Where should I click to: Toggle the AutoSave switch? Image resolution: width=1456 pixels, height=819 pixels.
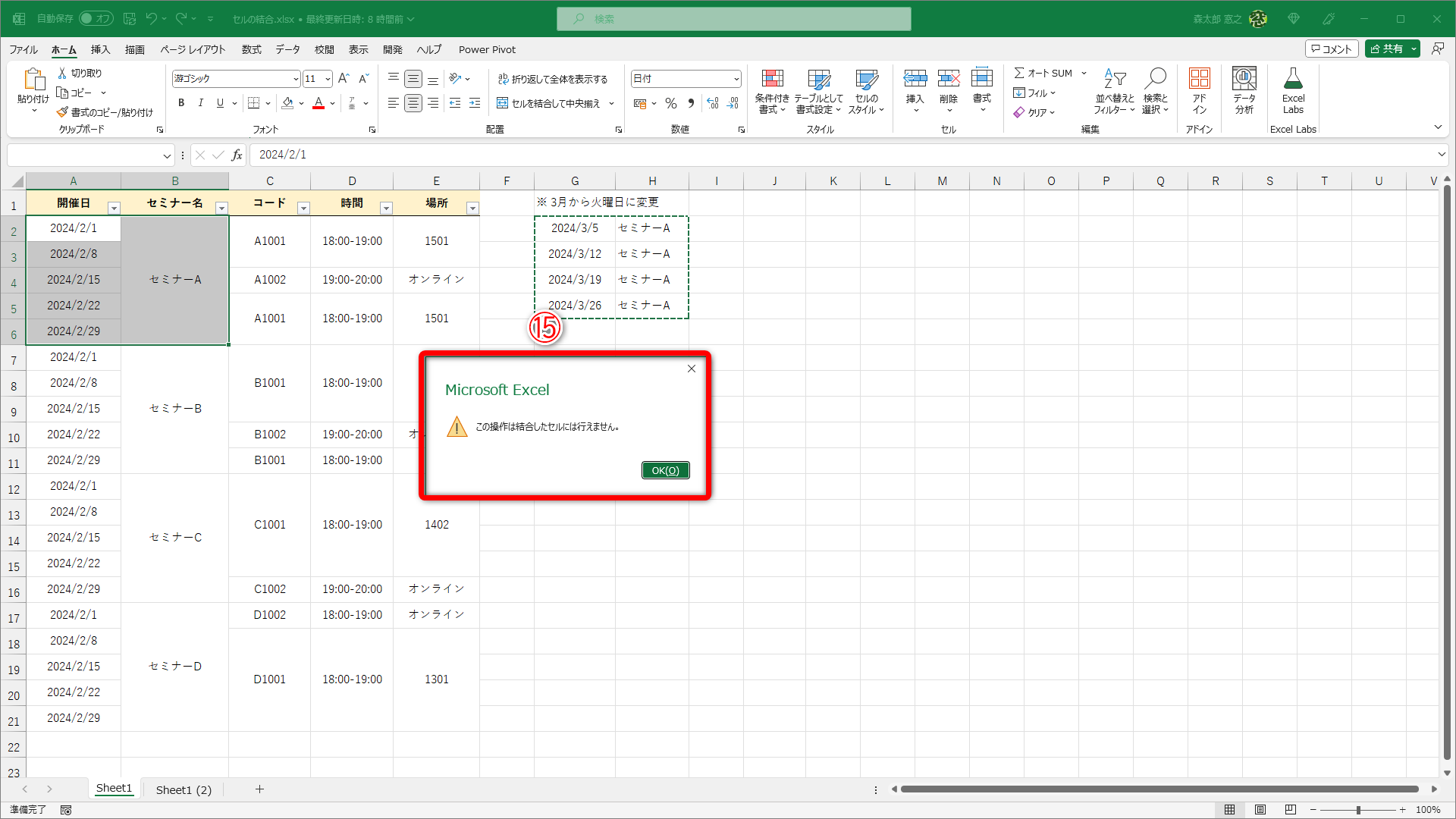coord(96,19)
